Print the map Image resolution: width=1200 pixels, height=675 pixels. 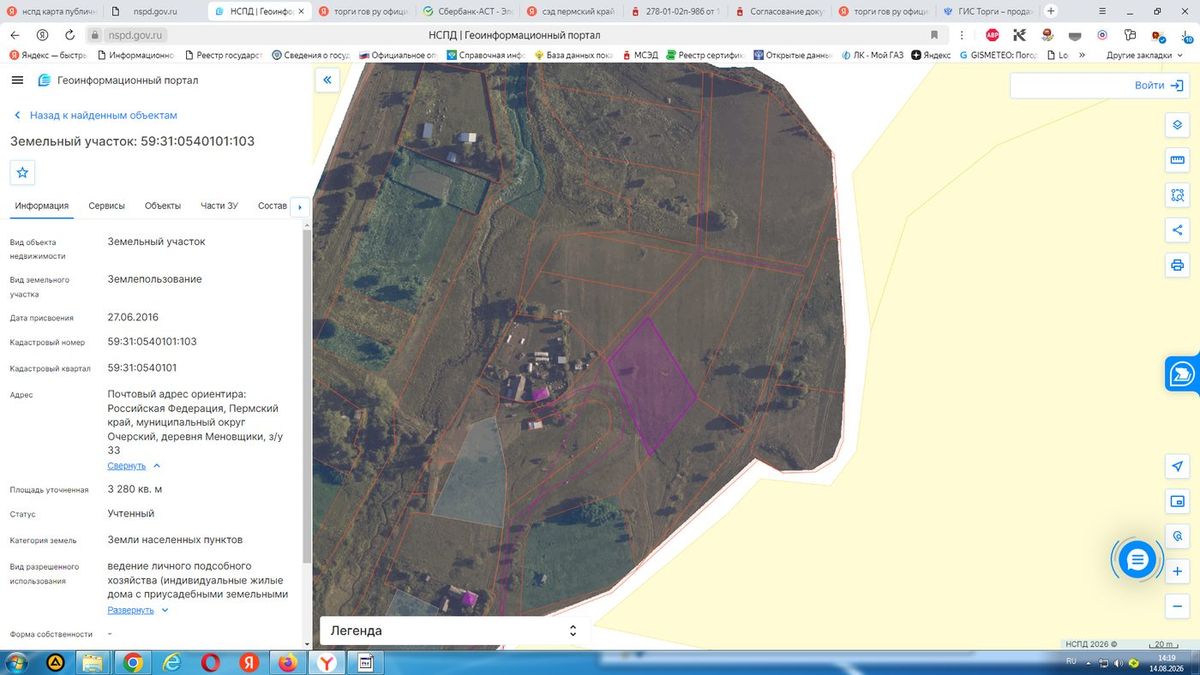[x=1177, y=265]
